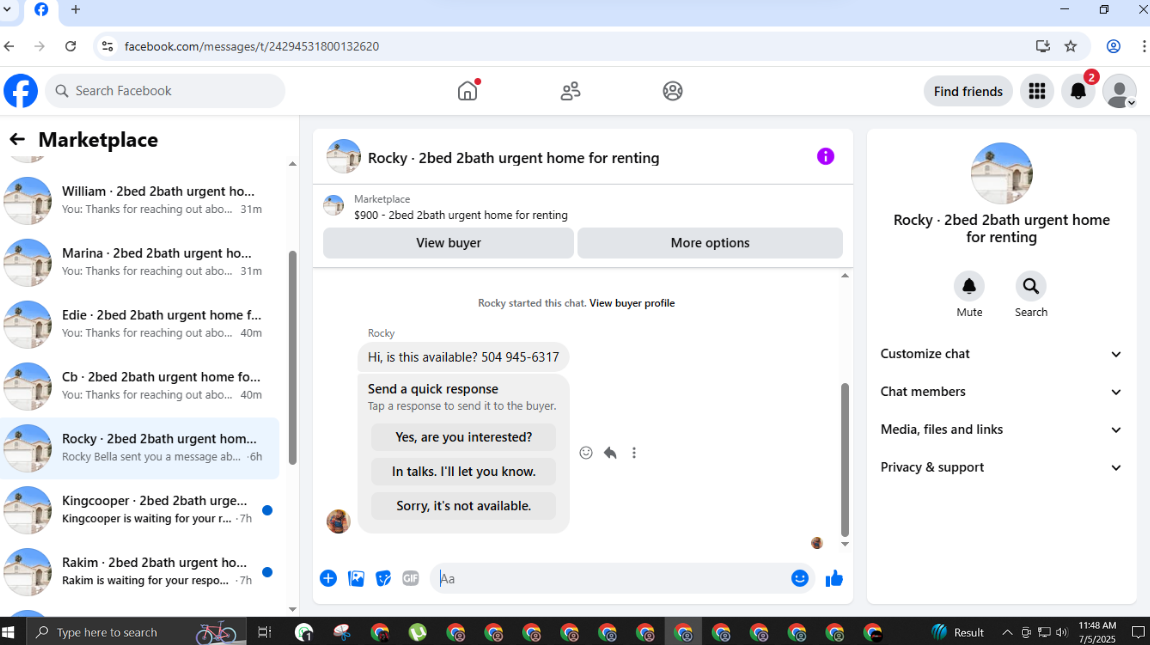Open more actions plus icon

point(328,578)
